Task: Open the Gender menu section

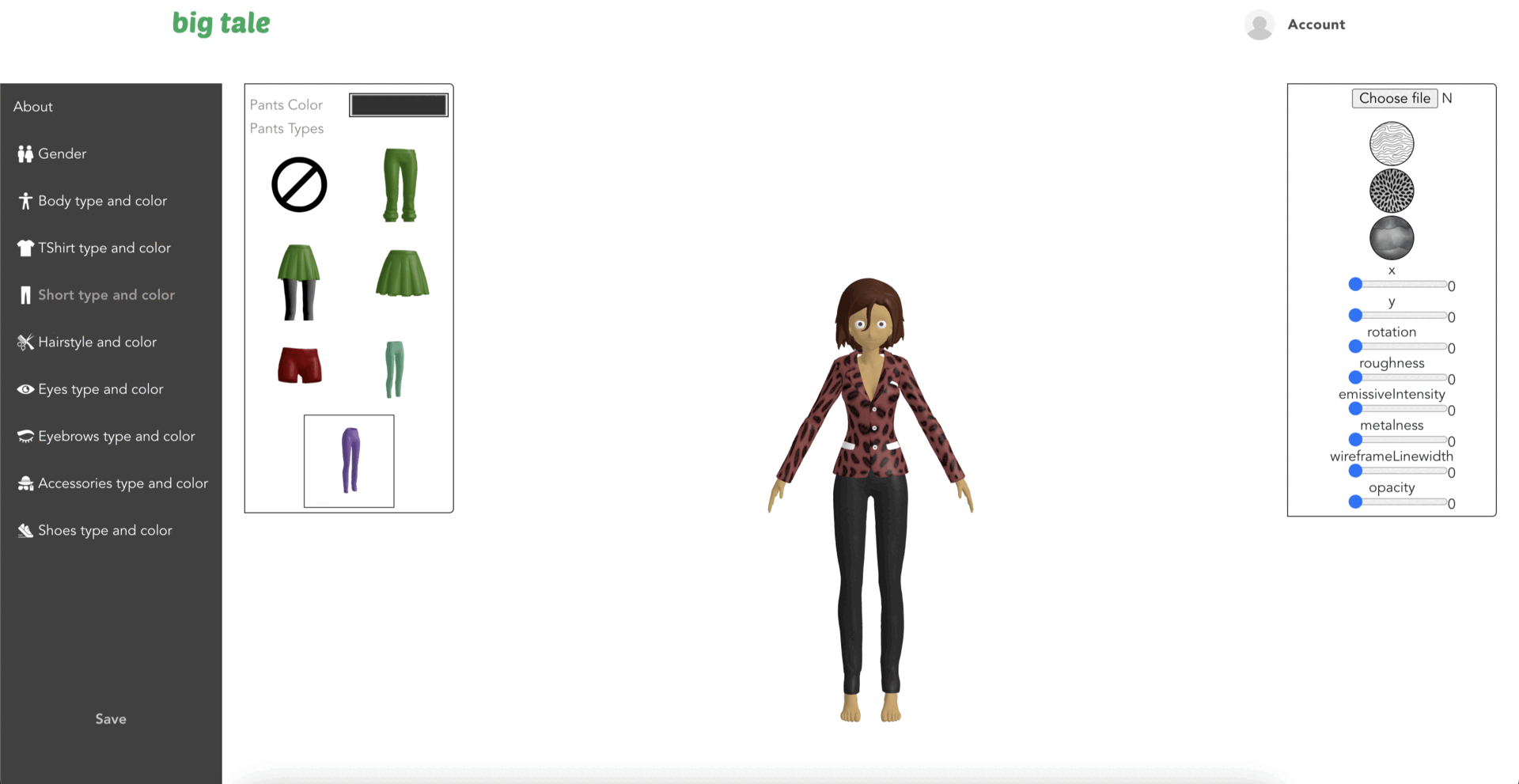Action: (62, 153)
